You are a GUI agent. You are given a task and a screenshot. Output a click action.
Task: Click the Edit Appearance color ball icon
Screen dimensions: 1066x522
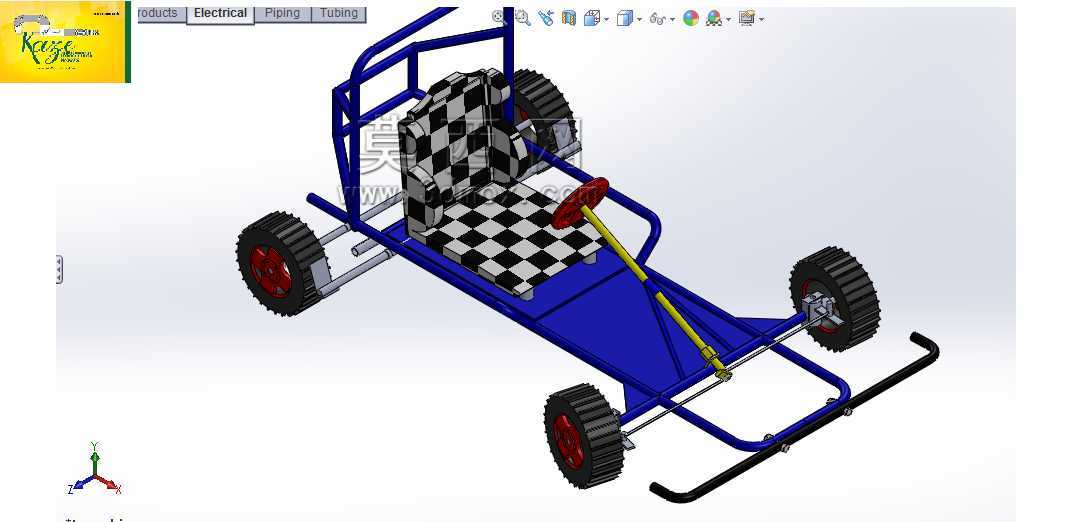691,18
